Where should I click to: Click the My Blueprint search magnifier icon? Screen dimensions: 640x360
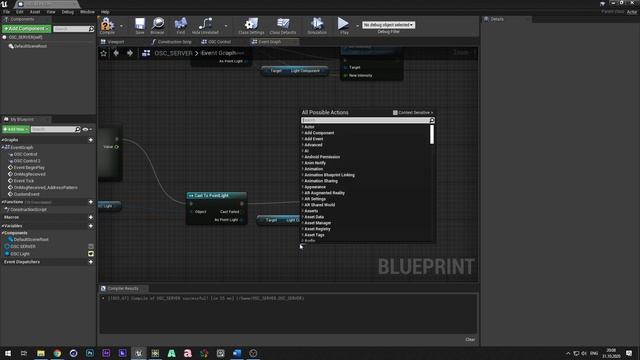(x=78, y=129)
